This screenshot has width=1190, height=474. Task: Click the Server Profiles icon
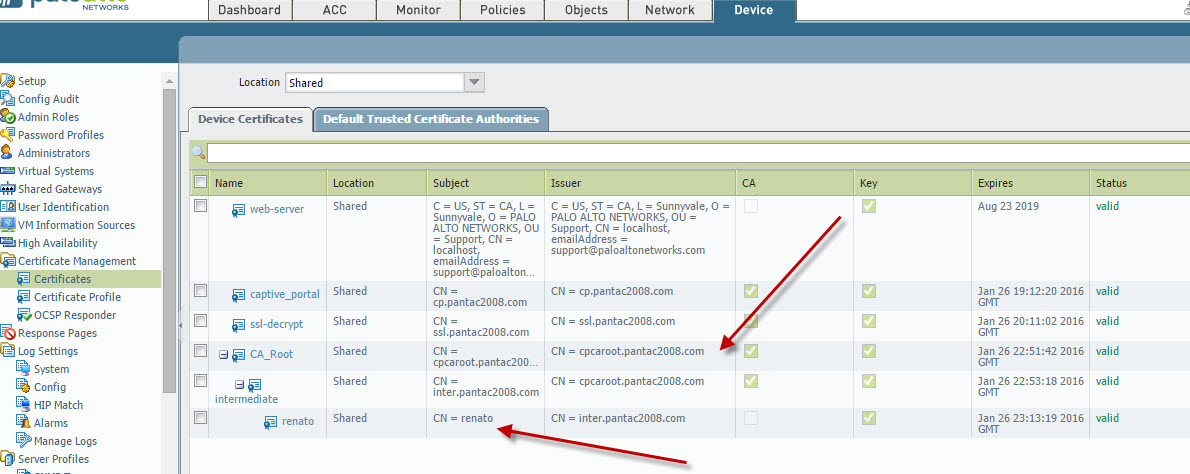point(8,459)
